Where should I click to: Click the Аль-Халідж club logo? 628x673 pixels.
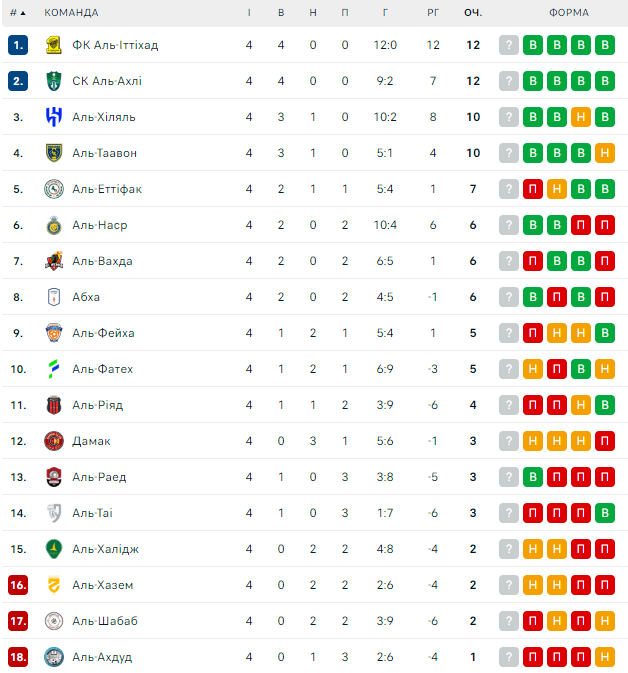coord(54,549)
